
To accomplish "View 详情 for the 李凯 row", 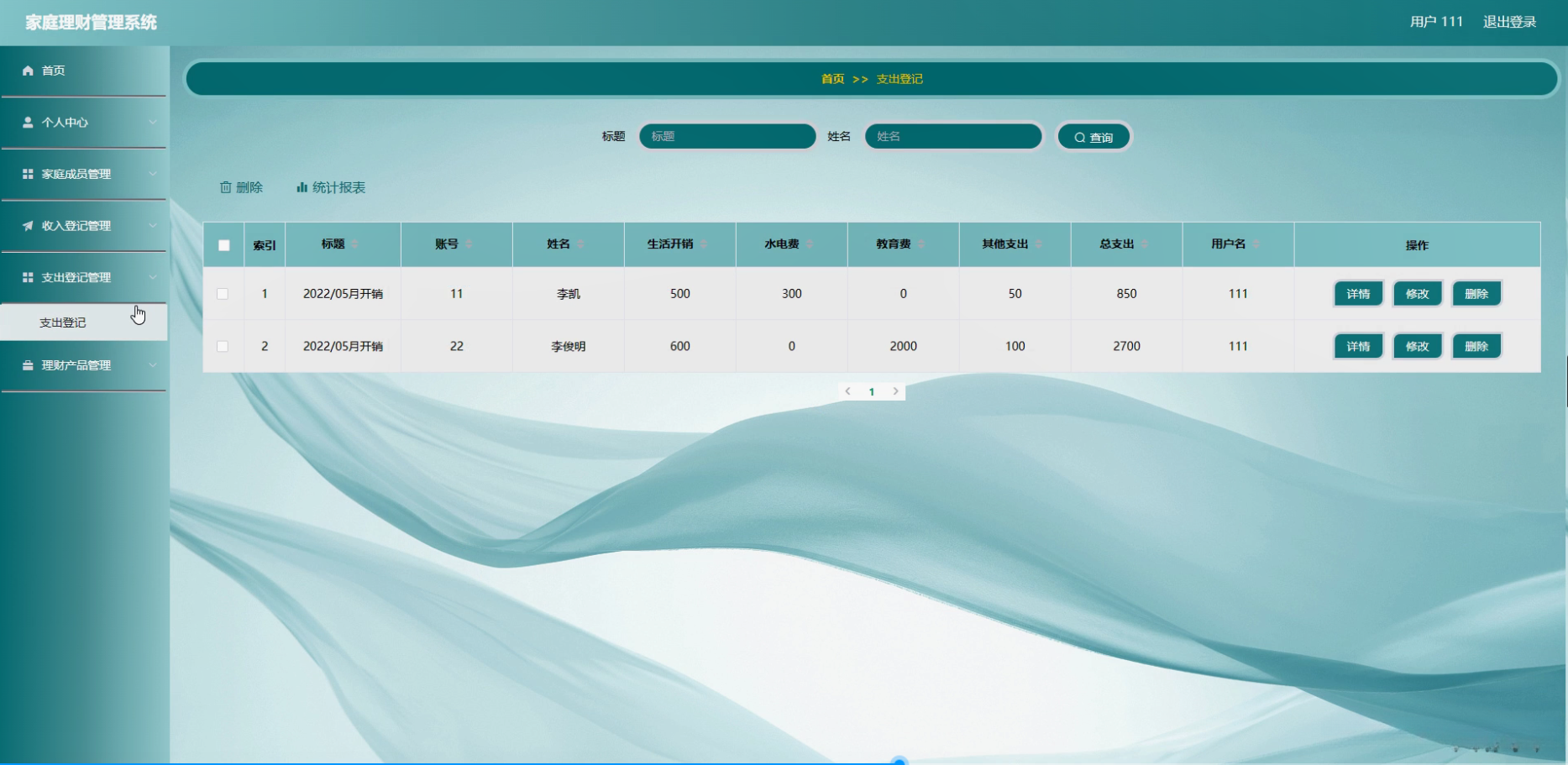I will click(1358, 294).
